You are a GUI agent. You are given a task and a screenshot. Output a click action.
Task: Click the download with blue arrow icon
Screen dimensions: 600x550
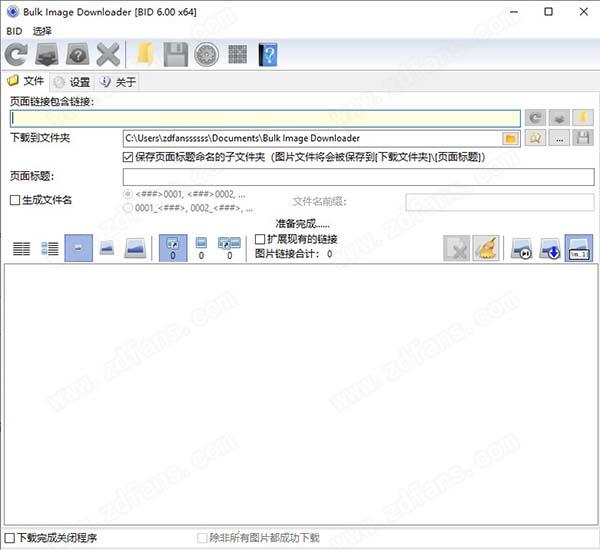point(550,248)
